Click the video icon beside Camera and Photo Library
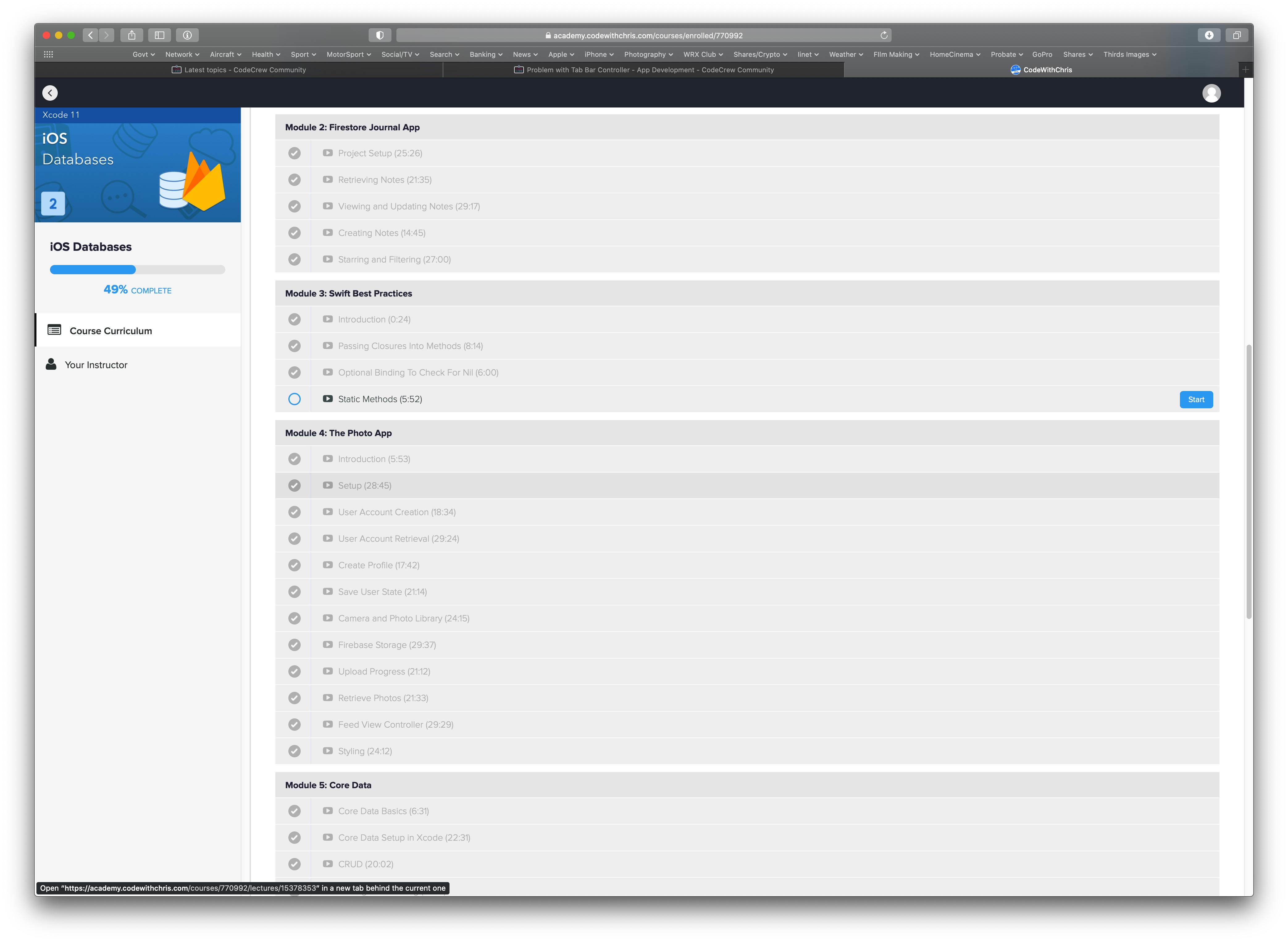1288x942 pixels. click(x=328, y=617)
